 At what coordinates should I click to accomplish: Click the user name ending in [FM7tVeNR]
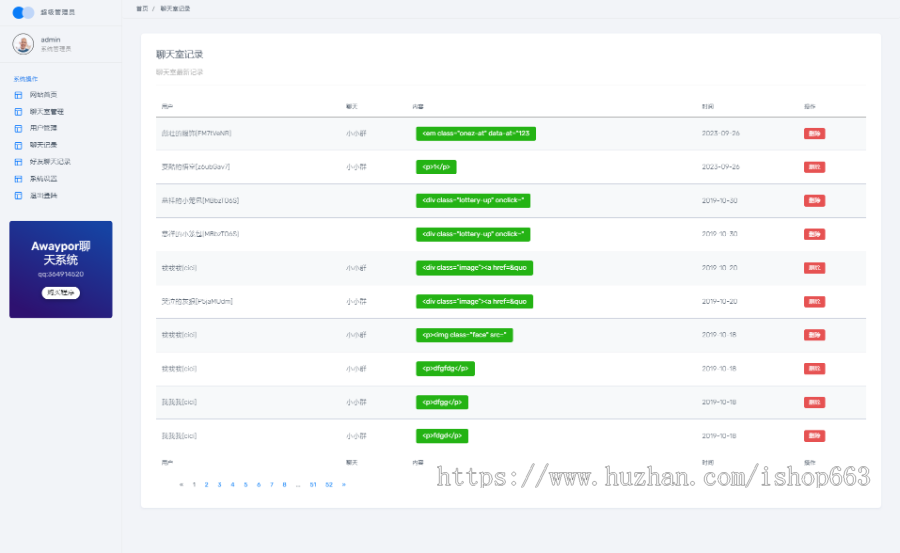196,133
